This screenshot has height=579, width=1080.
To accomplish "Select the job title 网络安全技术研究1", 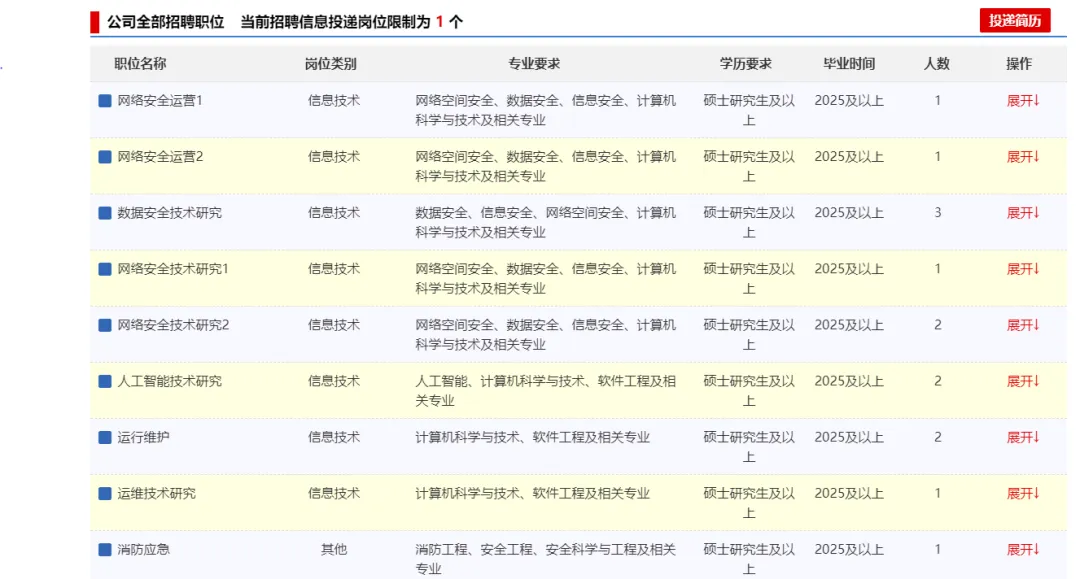I will click(173, 269).
